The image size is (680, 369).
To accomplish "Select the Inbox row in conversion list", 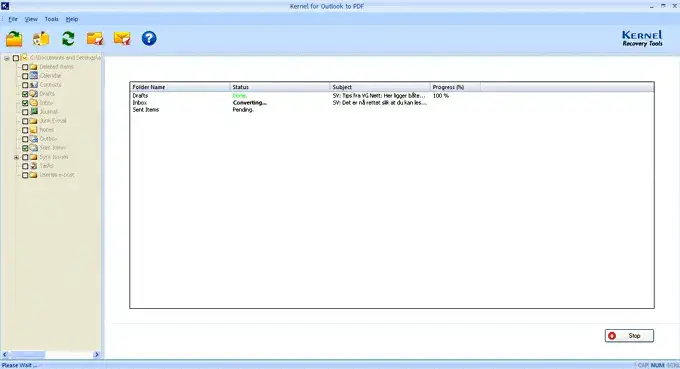I will pyautogui.click(x=392, y=103).
